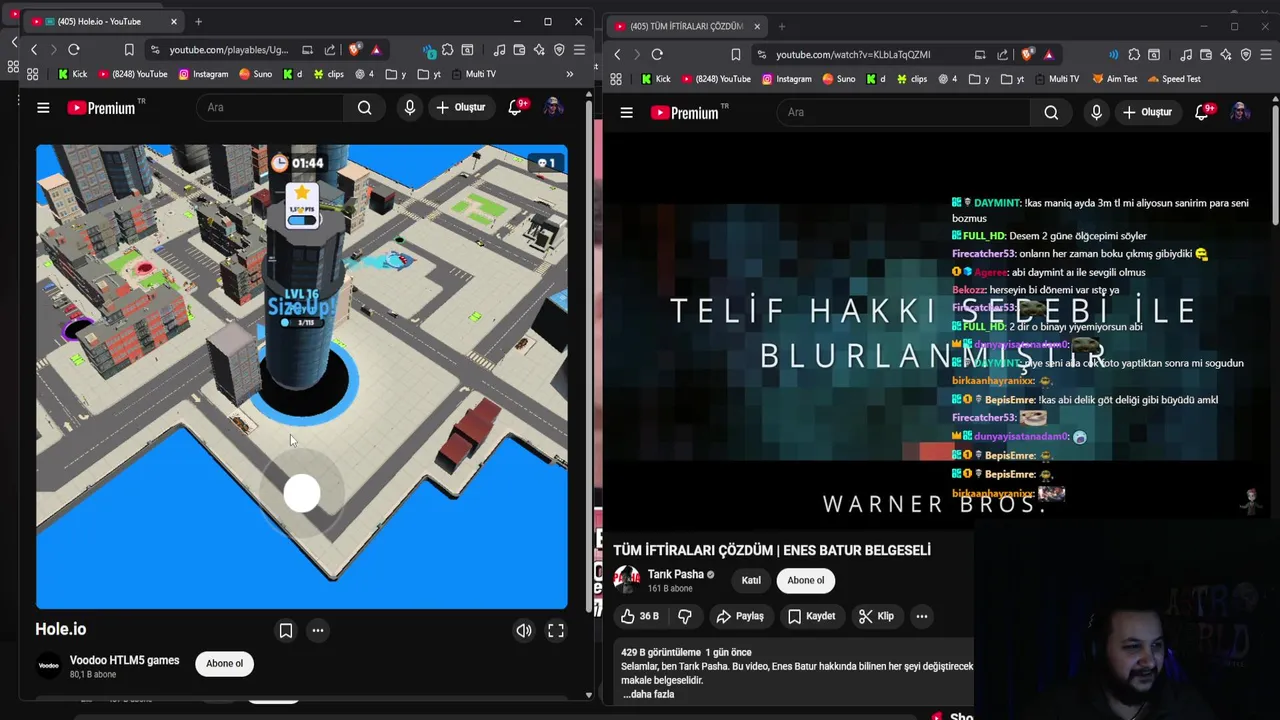Screen dimensions: 1280x720
Task: Select the TÜM İFTİRALARI ÇÖZDÜM tab
Action: [x=688, y=26]
